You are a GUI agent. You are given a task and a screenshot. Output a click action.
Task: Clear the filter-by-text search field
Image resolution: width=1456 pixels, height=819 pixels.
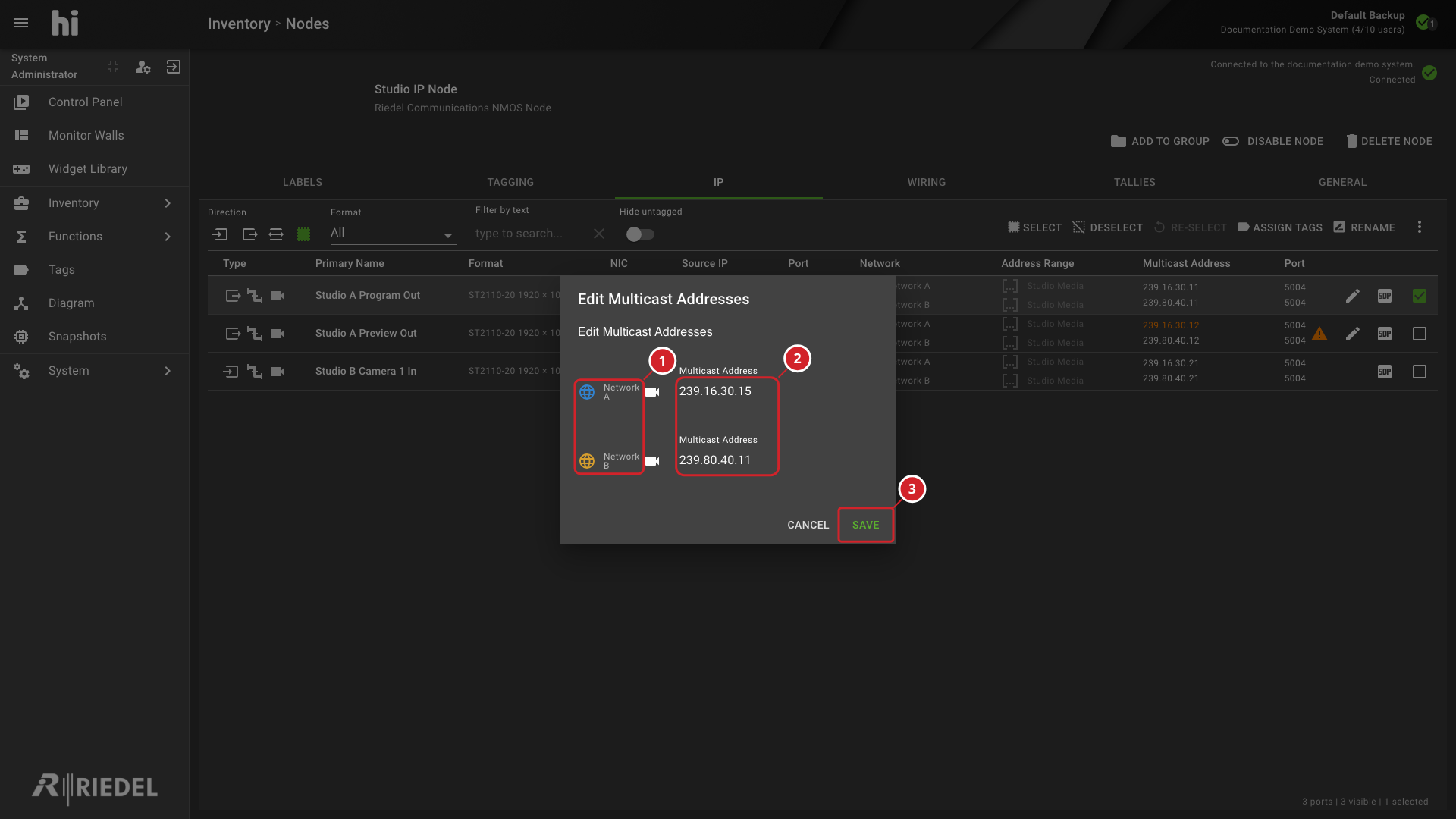point(599,234)
